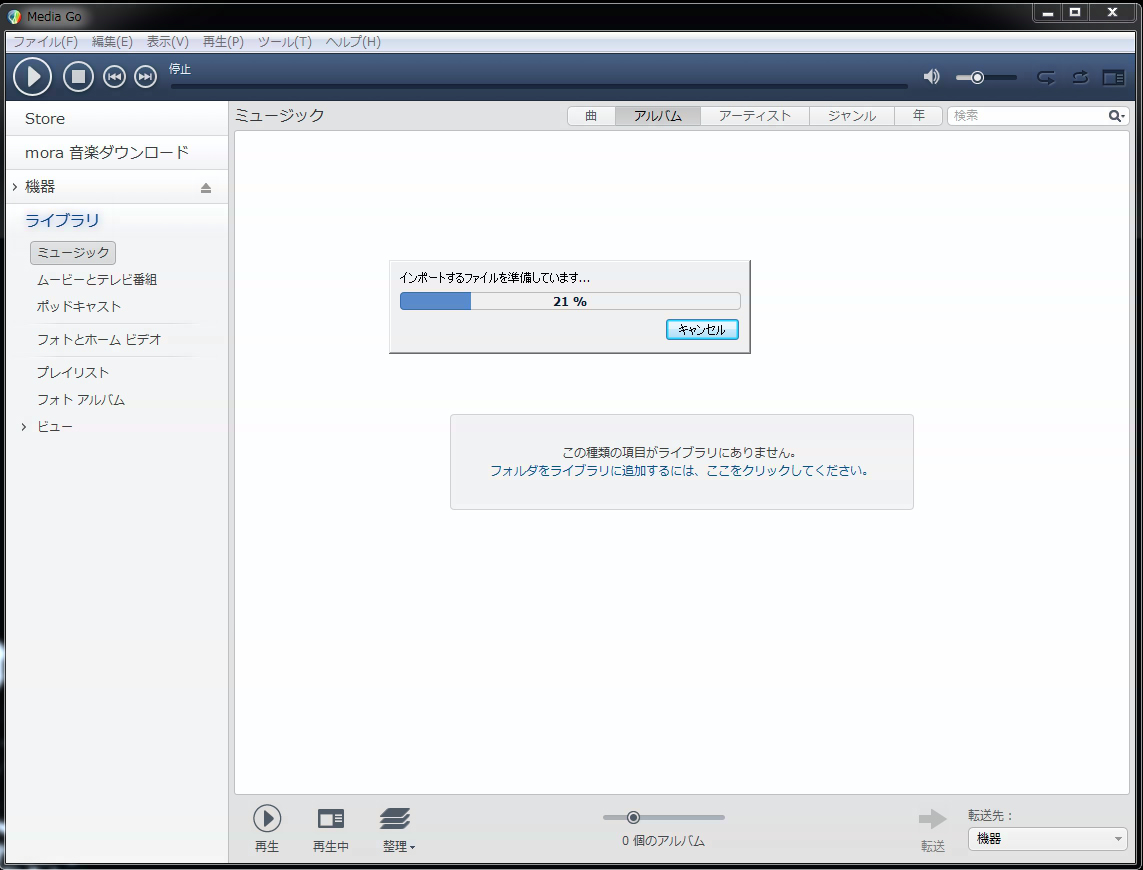Toggle the now playing panel icon at top right
1143x870 pixels.
1113,77
